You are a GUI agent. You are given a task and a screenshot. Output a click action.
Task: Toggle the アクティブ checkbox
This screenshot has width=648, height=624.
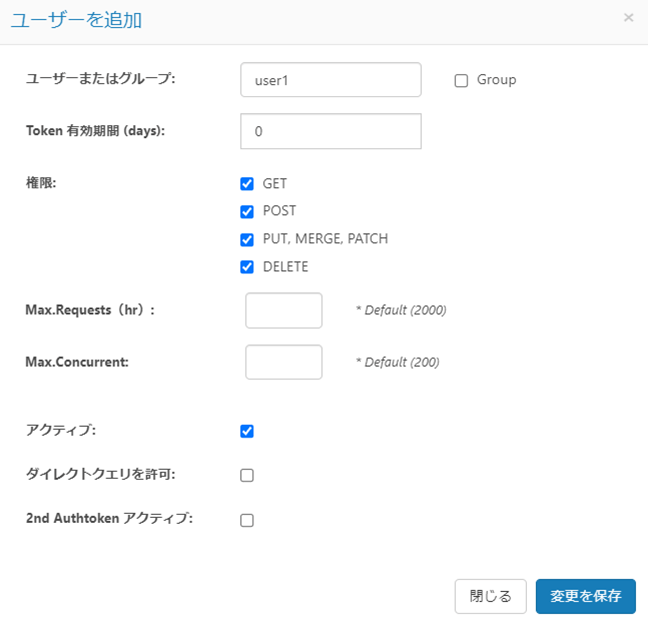click(247, 431)
